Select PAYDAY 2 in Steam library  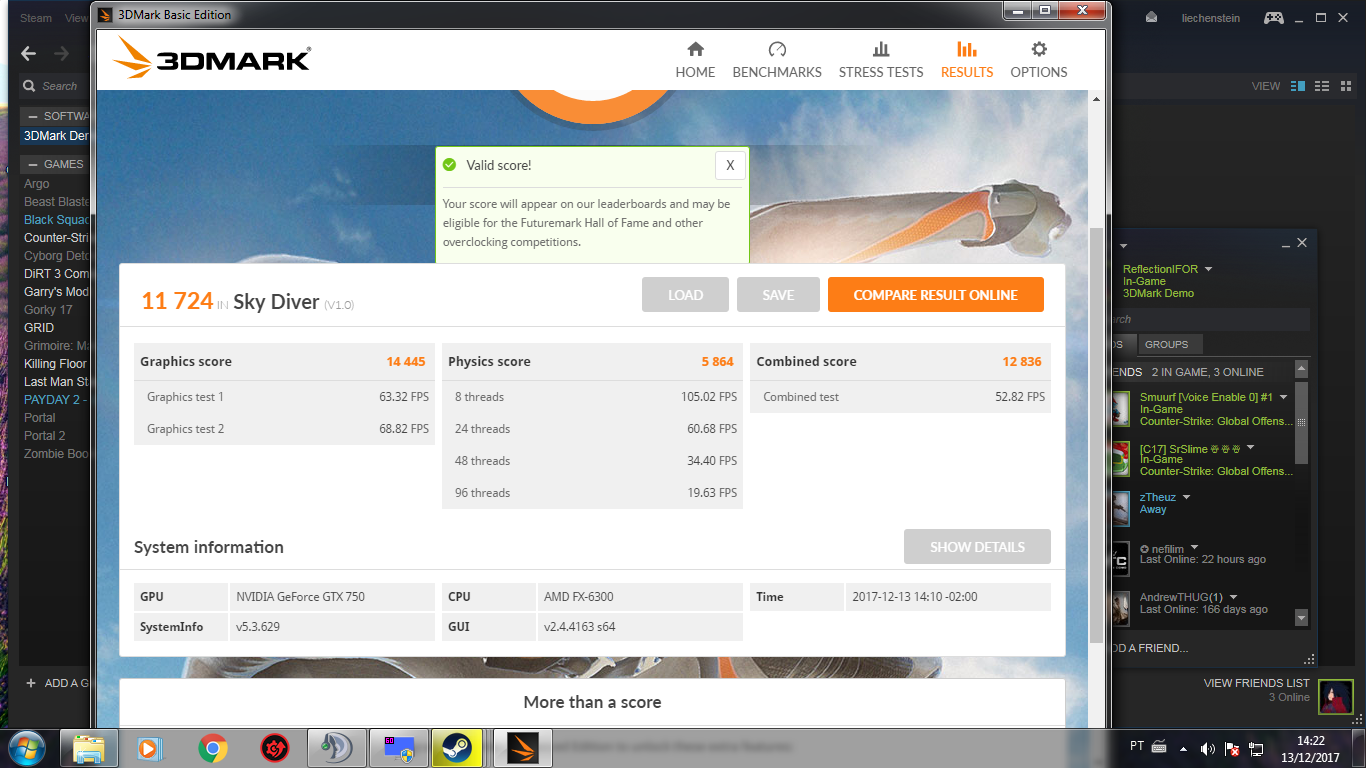coord(57,400)
